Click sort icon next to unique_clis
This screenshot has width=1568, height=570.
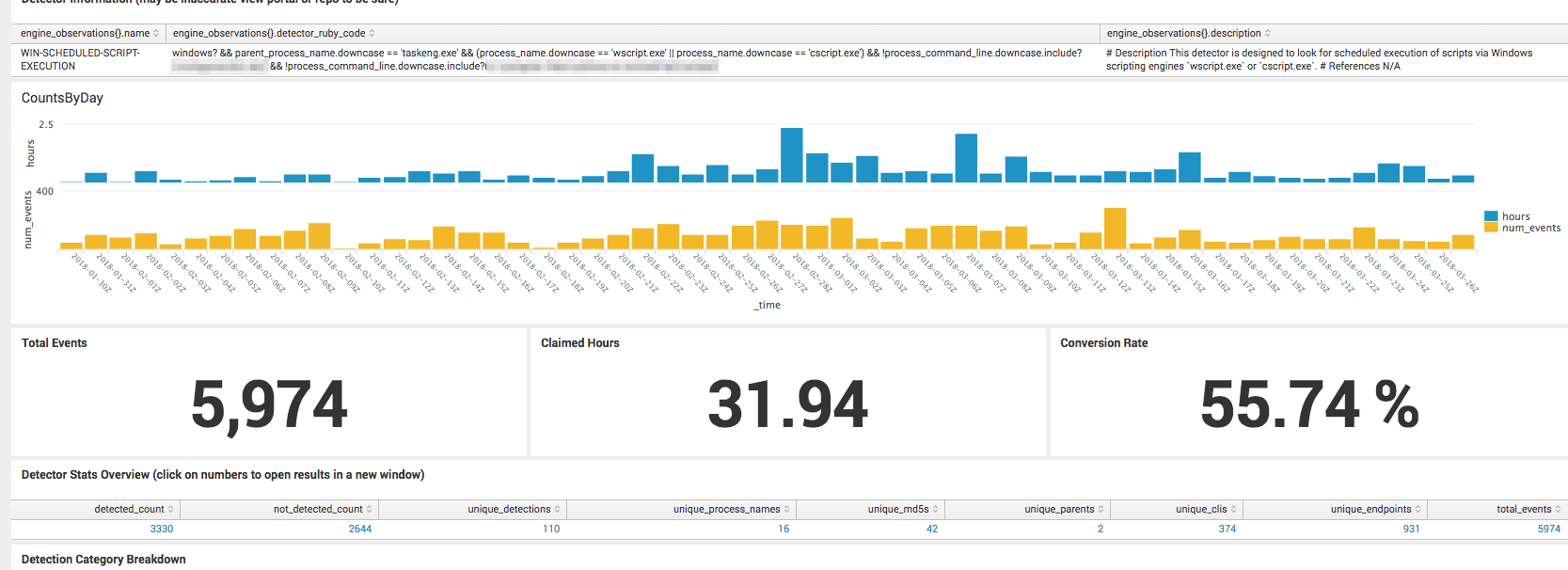click(1233, 510)
